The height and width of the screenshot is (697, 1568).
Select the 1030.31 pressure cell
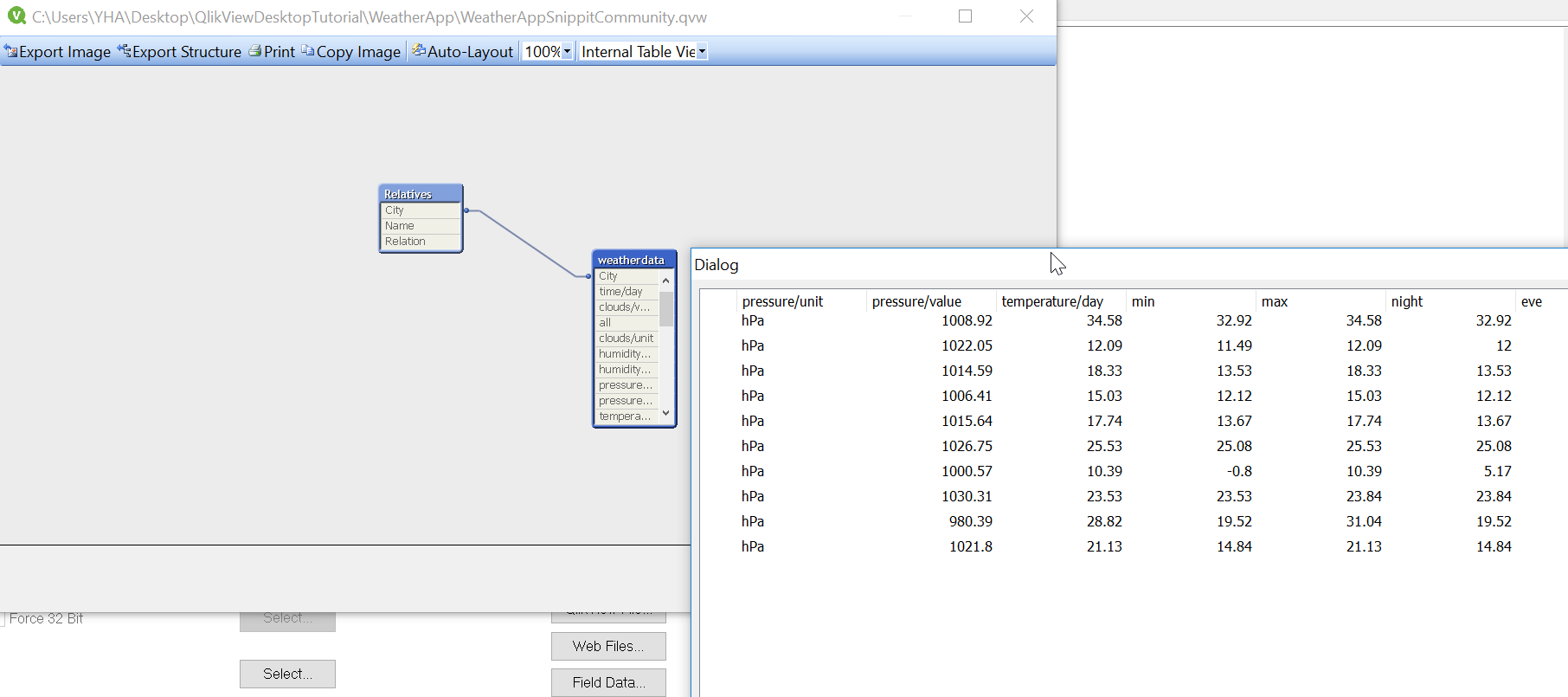(967, 496)
